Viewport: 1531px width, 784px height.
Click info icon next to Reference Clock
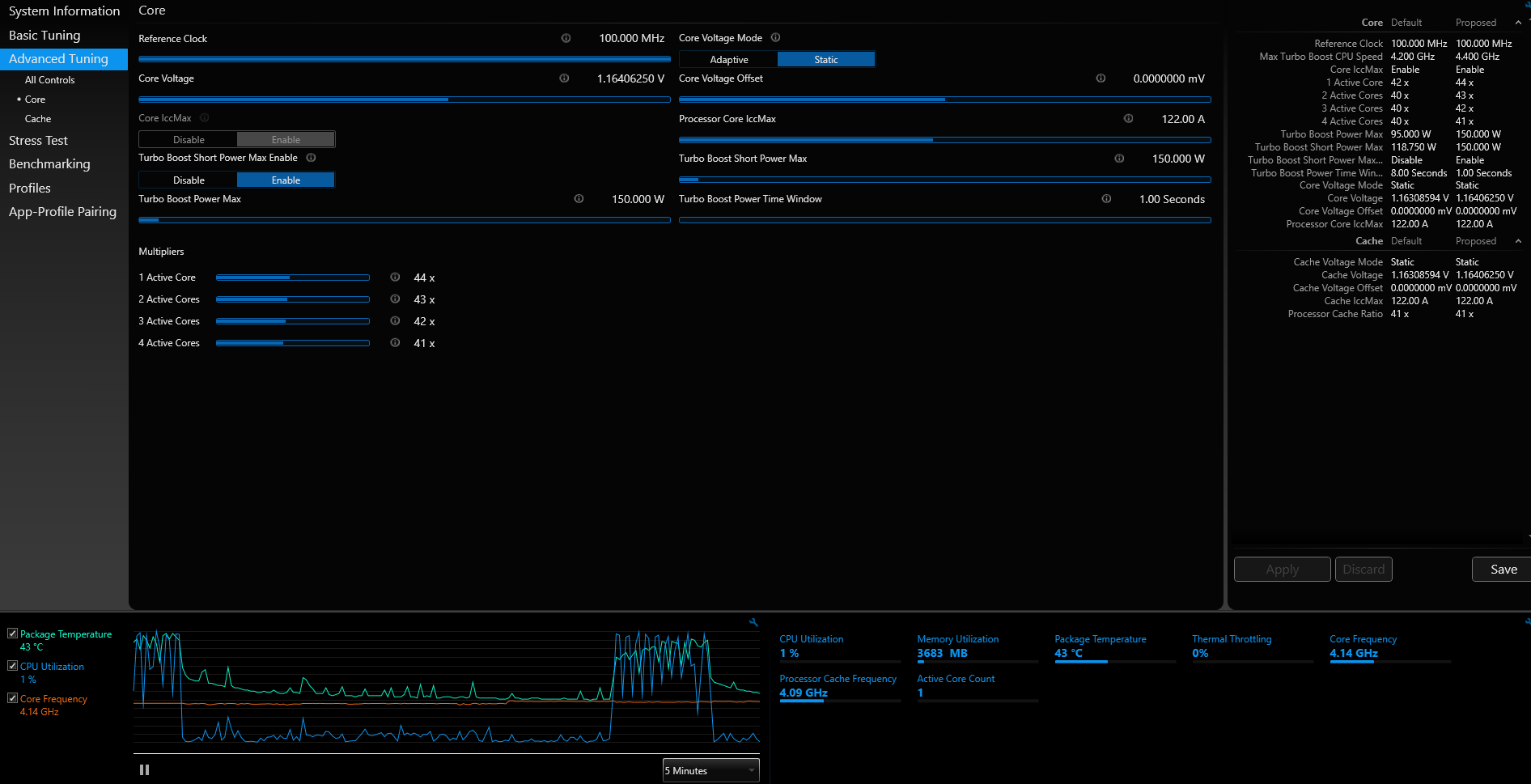pyautogui.click(x=566, y=38)
